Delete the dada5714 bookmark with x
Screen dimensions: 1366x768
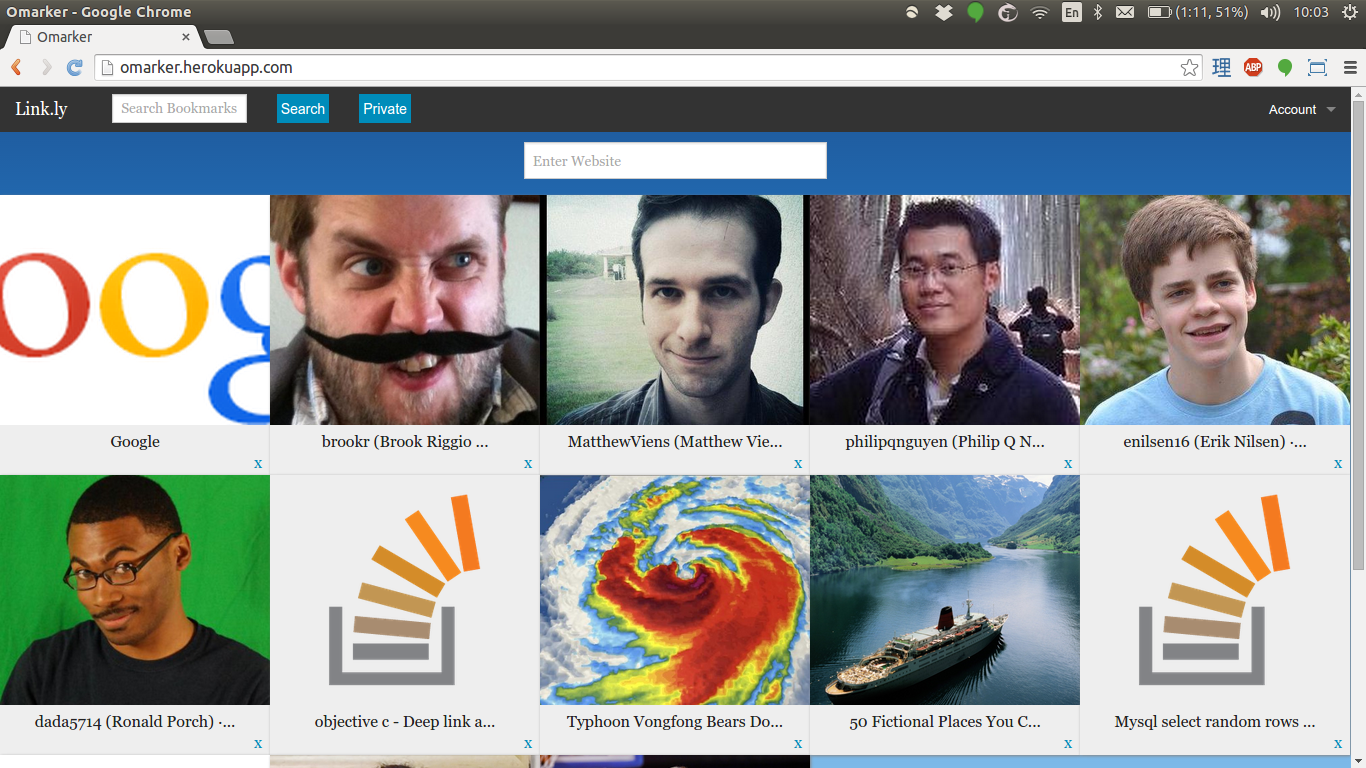(258, 743)
